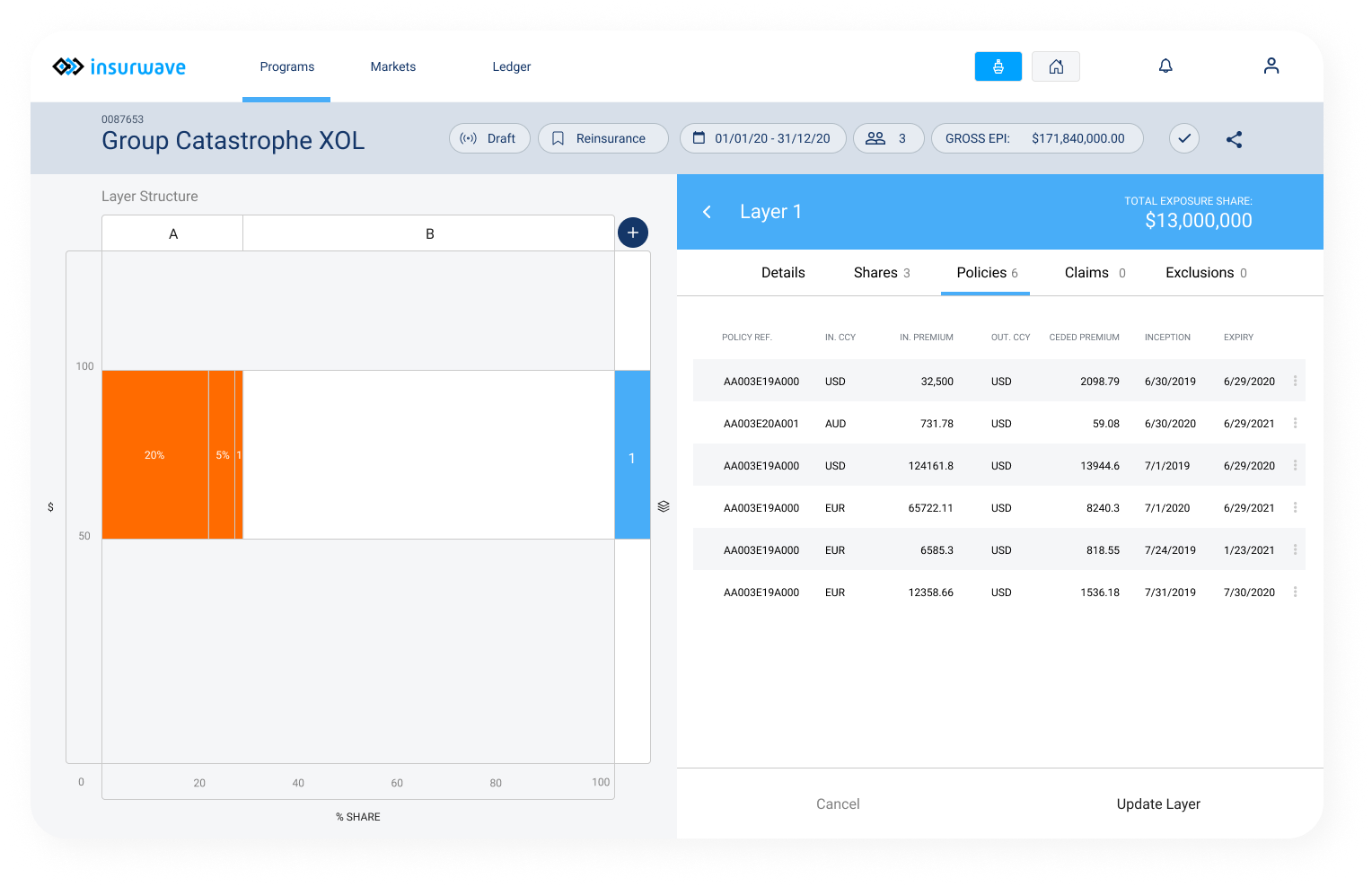This screenshot has width=1372, height=887.
Task: Open the date range 01/01/20 - 31/12/20
Action: pyautogui.click(x=762, y=138)
